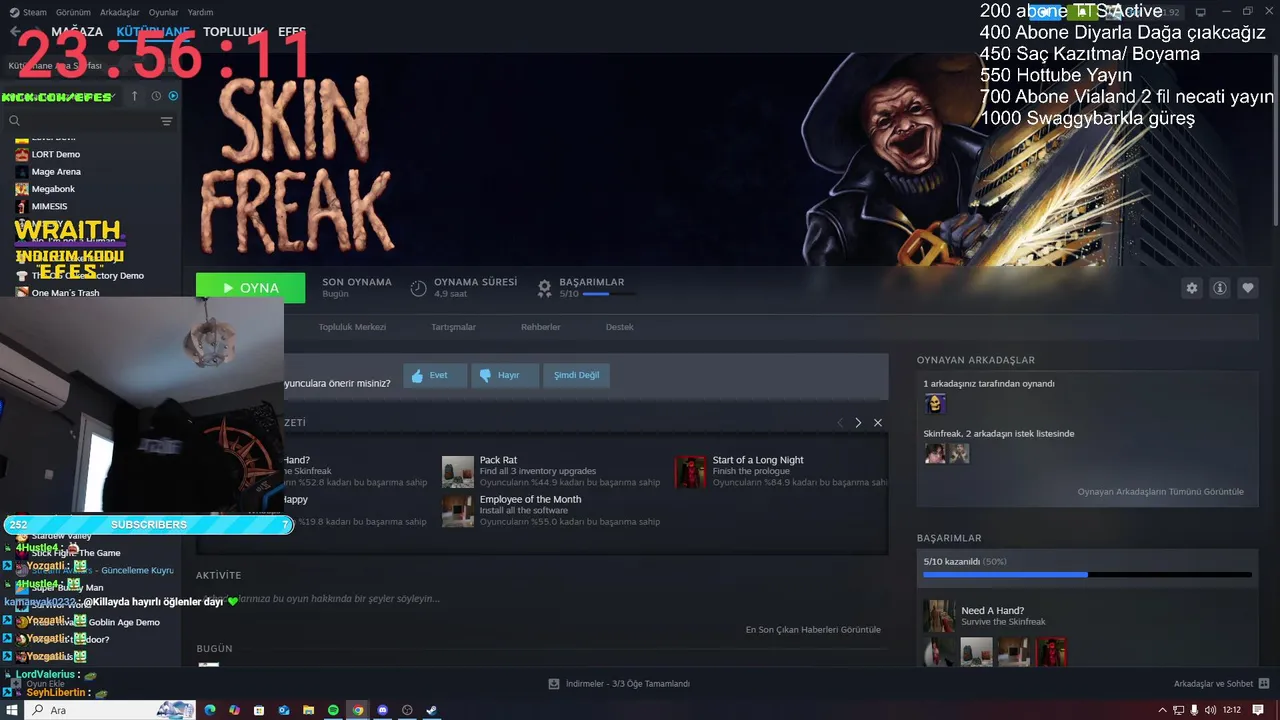Image resolution: width=1280 pixels, height=720 pixels.
Task: Click the 5/10 kazanıldı progress bar
Action: click(x=1087, y=575)
